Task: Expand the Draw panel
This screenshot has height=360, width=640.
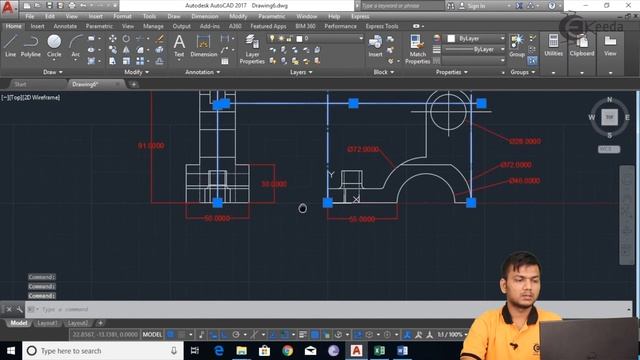Action: (x=53, y=72)
